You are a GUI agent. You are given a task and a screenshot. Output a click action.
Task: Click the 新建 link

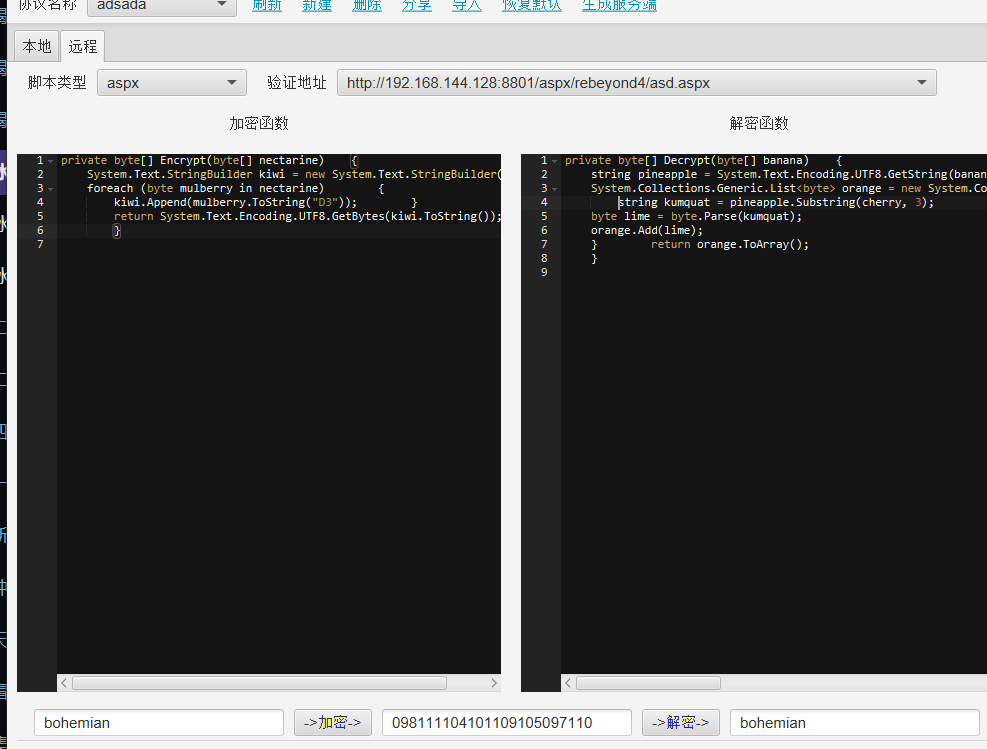(317, 5)
